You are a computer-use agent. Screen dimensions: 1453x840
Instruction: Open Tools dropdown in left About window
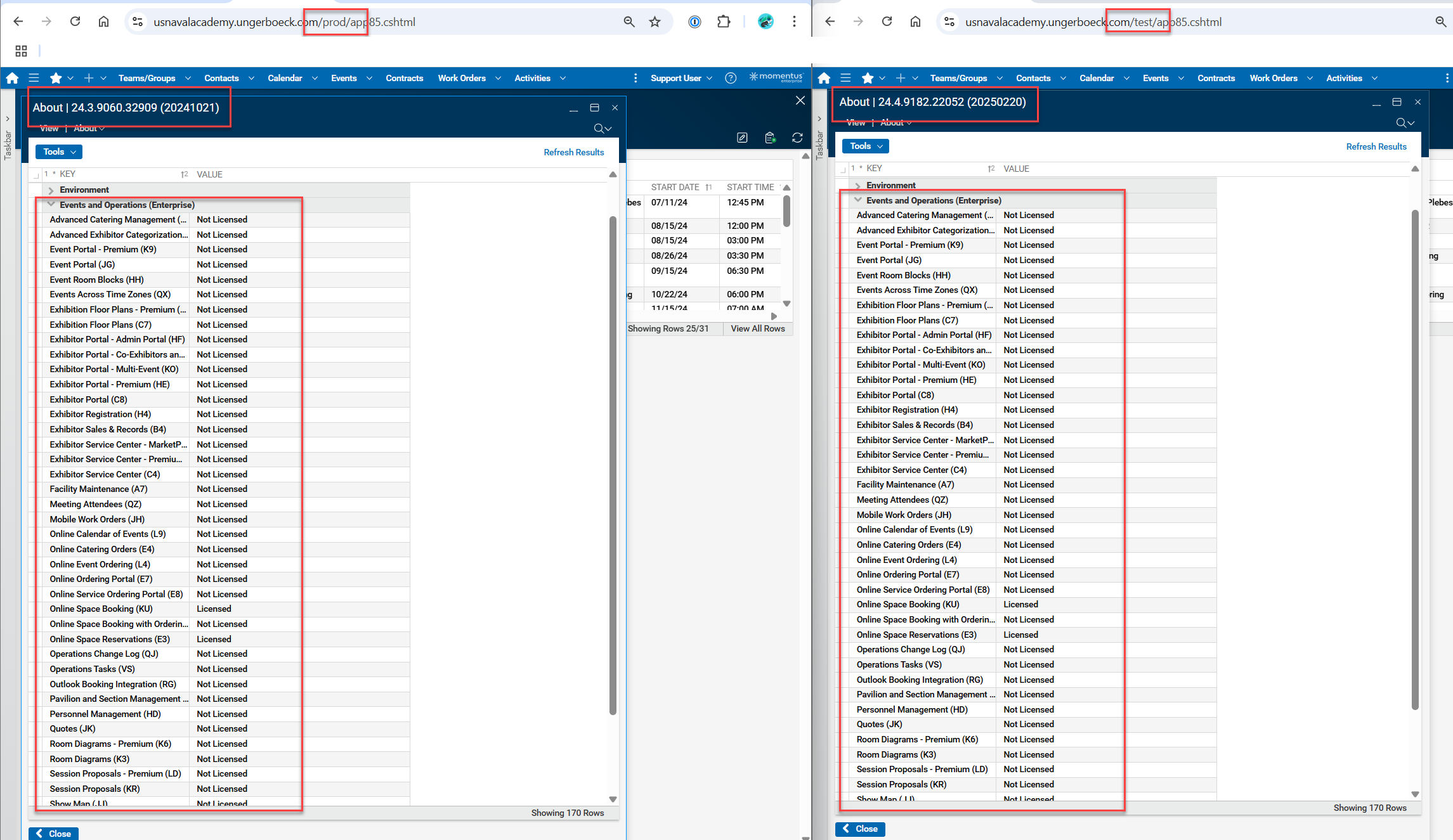[x=59, y=152]
